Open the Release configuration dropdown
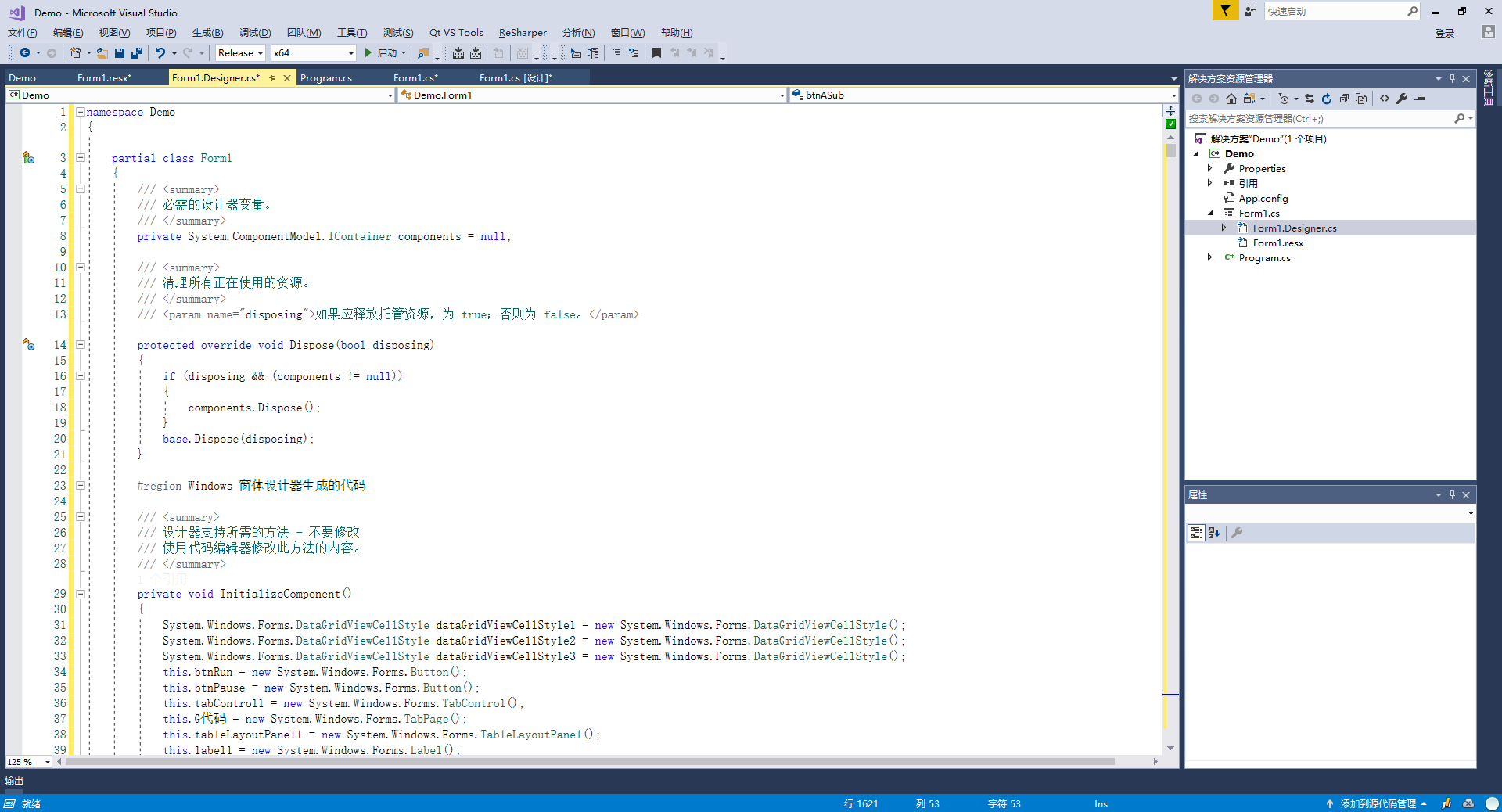 coord(240,53)
